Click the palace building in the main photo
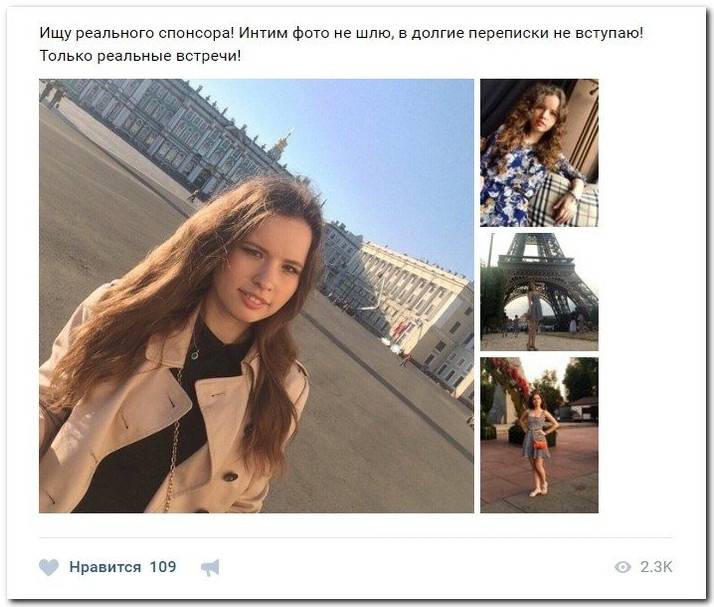Screen dimensions: 714x607 coord(173,132)
